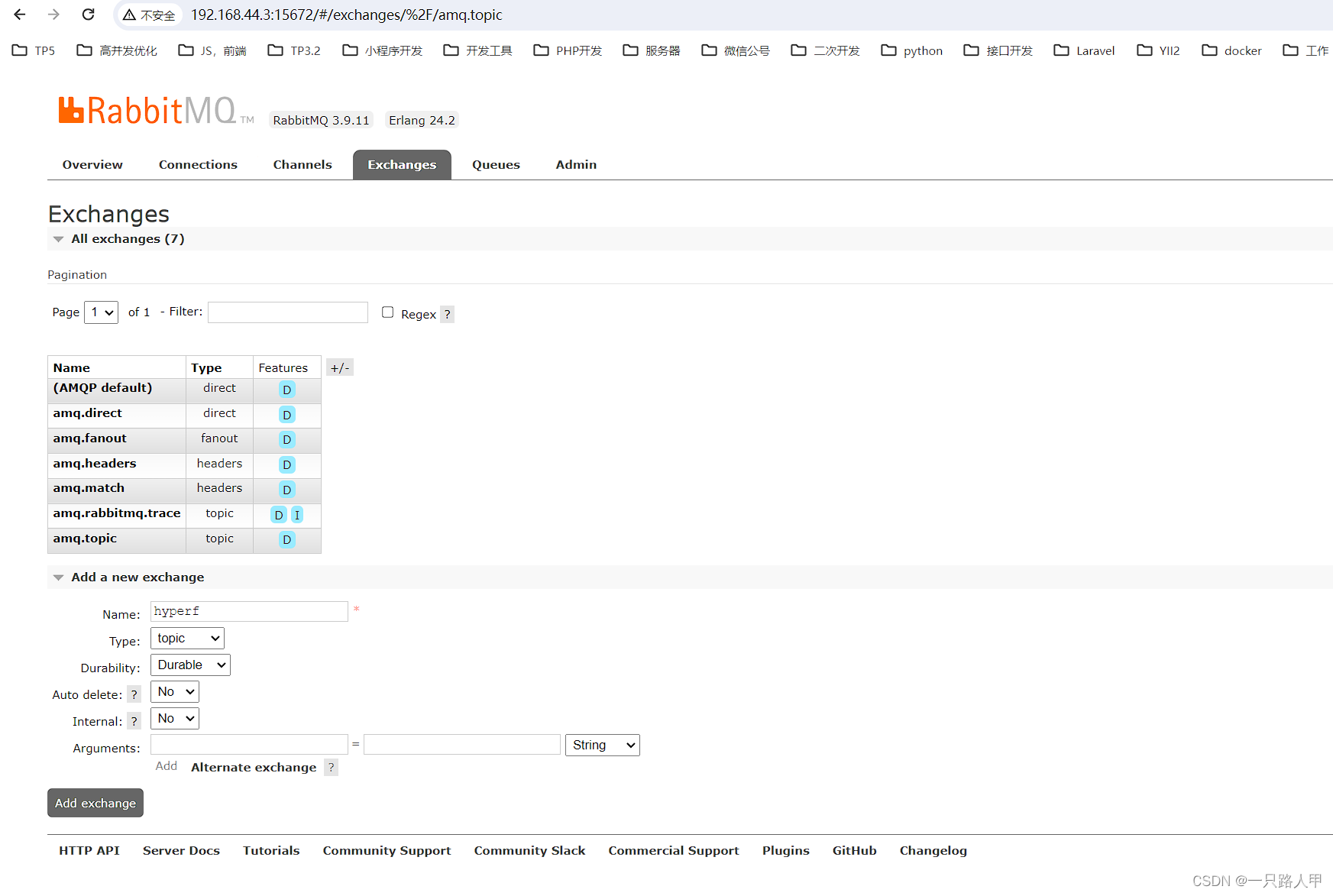
Task: Open the 二次开发 bookmark folder
Action: 826,50
